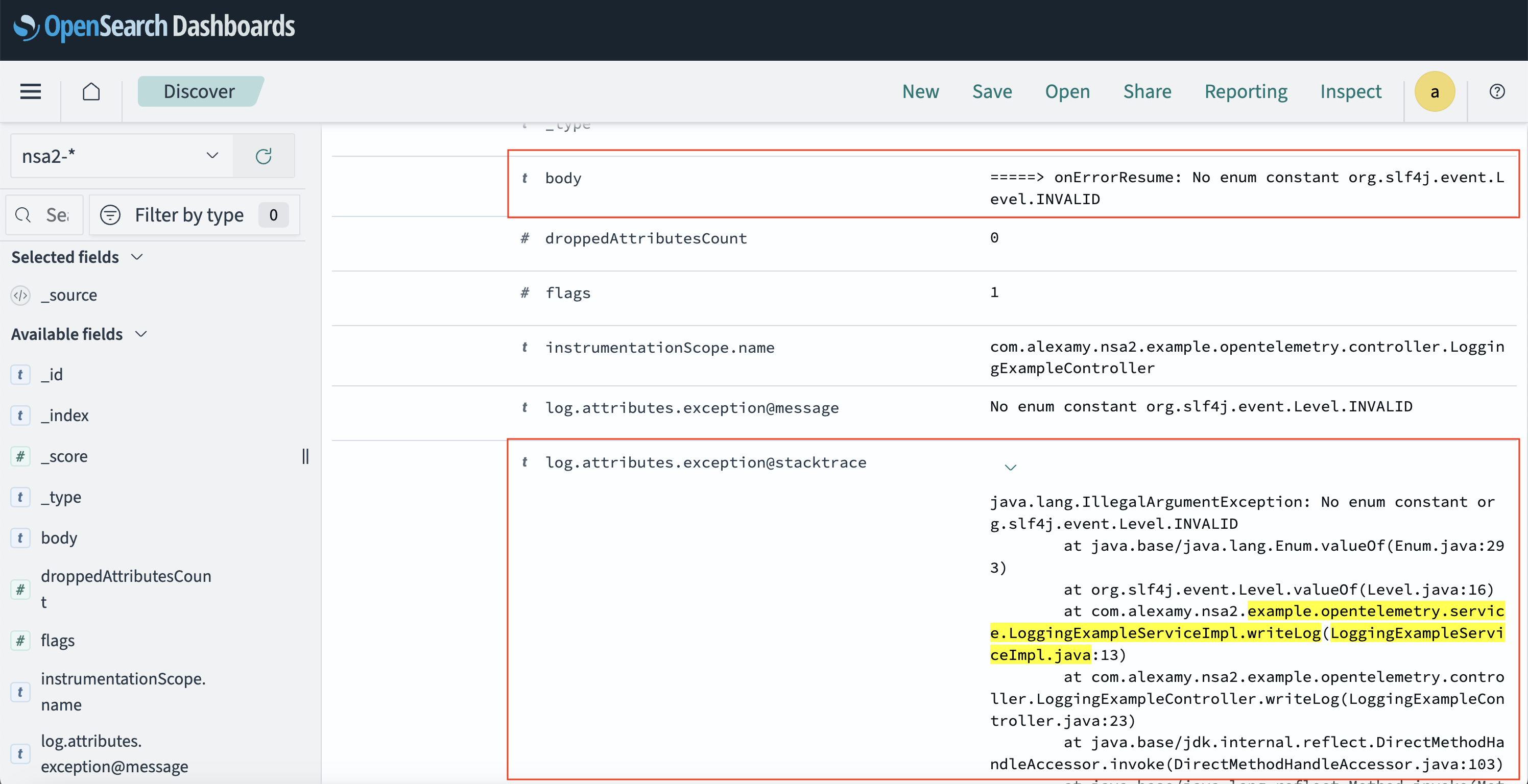Screen dimensions: 1528x784
Task: Select the _index available field
Action: [65, 415]
